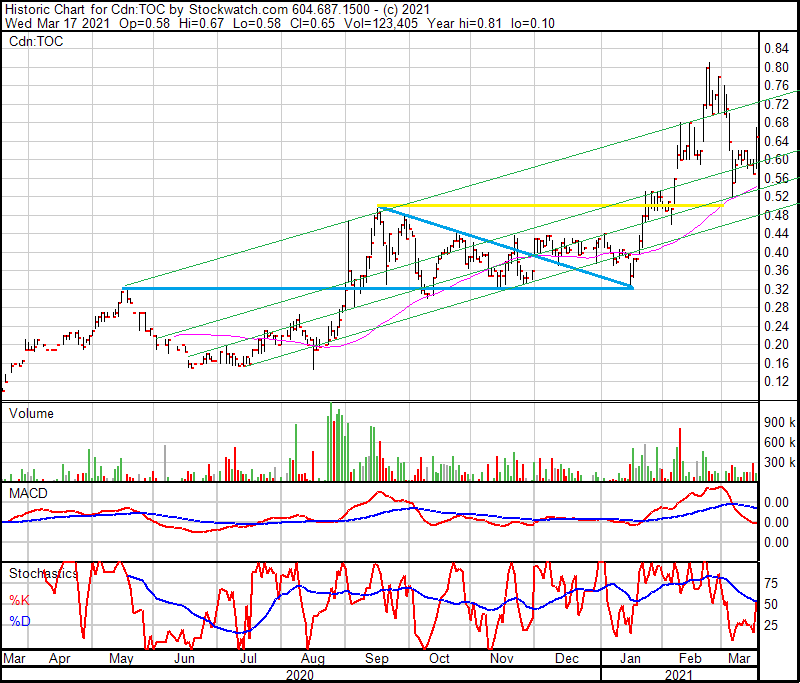Click the 2020 year label
Image resolution: width=800 pixels, height=683 pixels.
coord(300,675)
